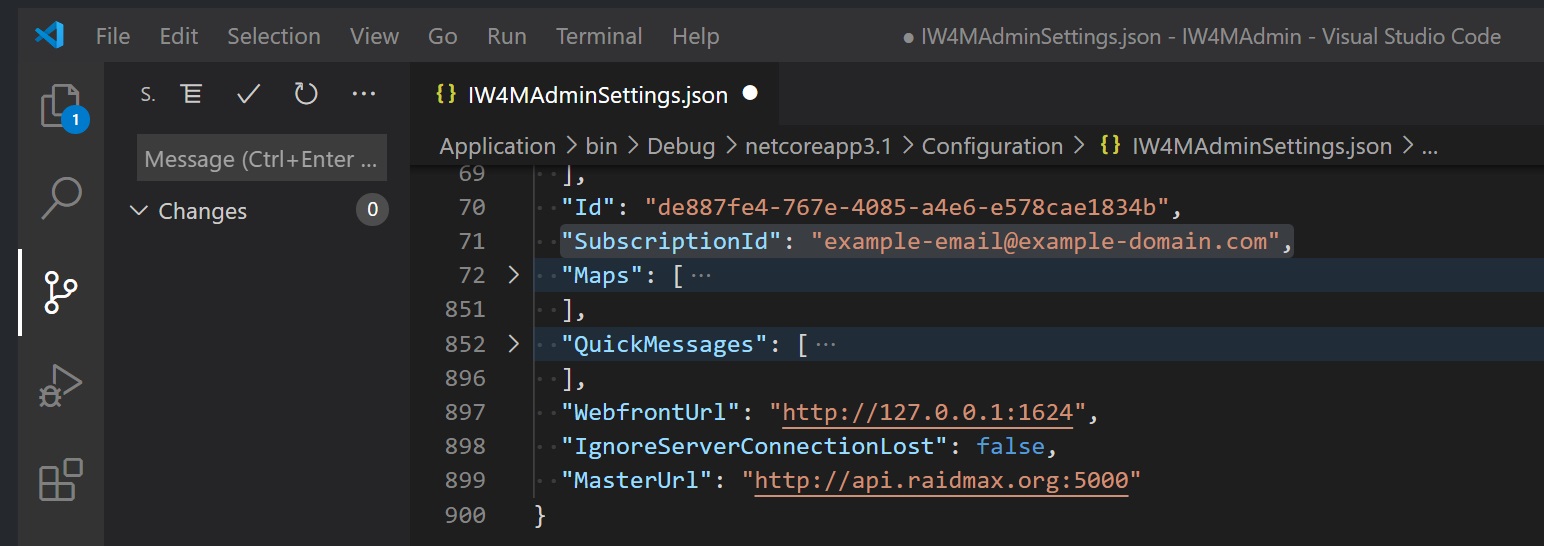Toggle source control view as tree
The image size is (1544, 546).
[x=191, y=94]
